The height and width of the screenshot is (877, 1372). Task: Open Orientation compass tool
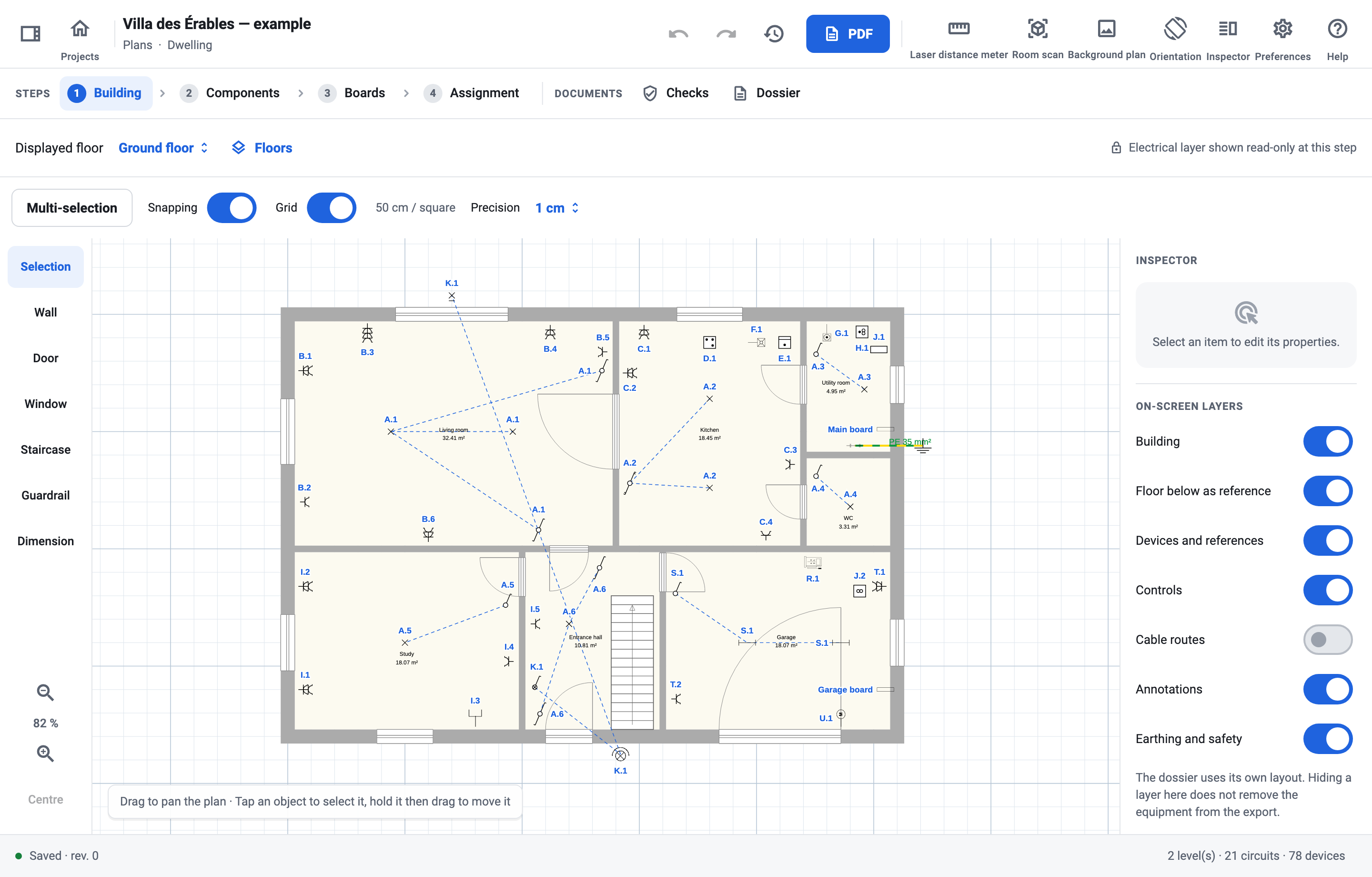(1175, 29)
